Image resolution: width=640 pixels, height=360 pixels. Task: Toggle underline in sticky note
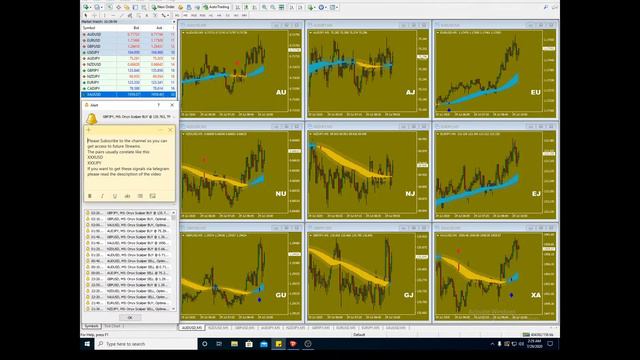click(x=115, y=196)
